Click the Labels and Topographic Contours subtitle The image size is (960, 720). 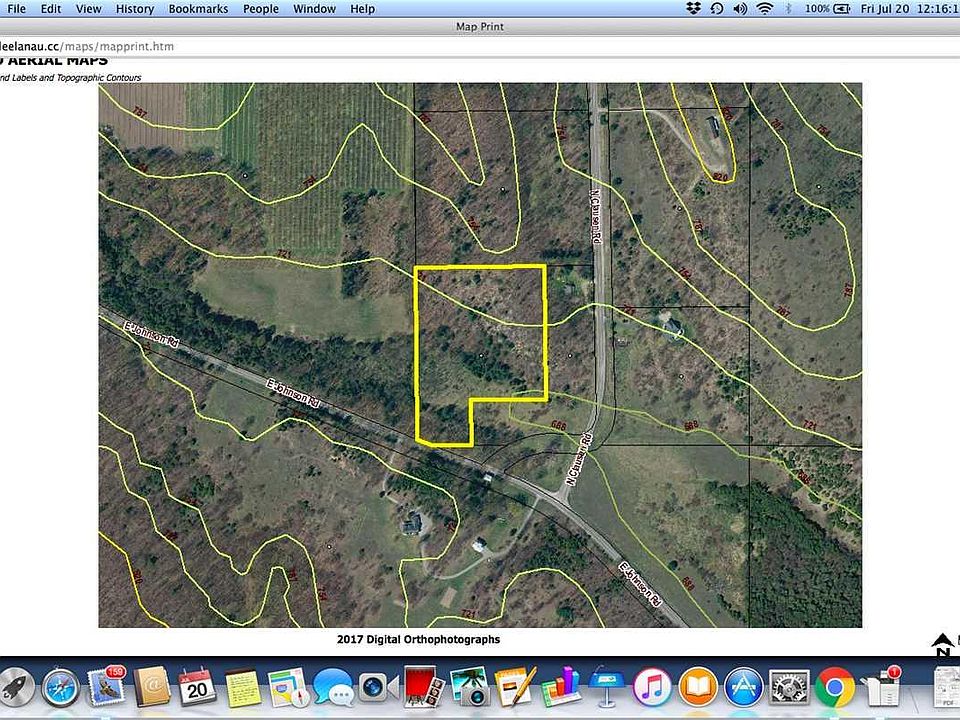tap(70, 78)
